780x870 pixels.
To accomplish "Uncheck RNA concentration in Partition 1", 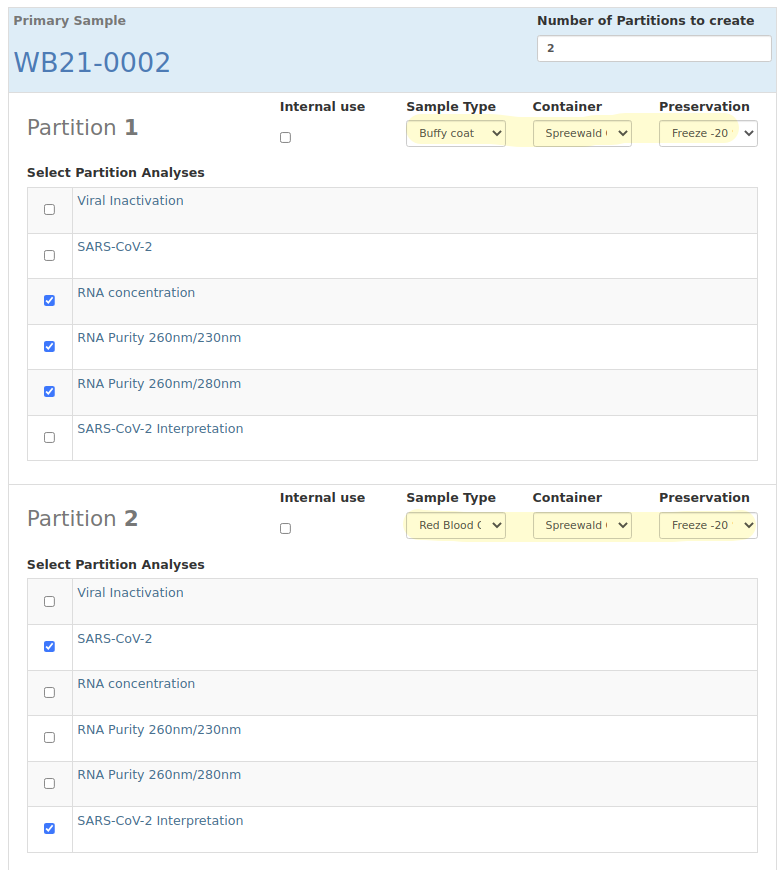I will tap(50, 301).
